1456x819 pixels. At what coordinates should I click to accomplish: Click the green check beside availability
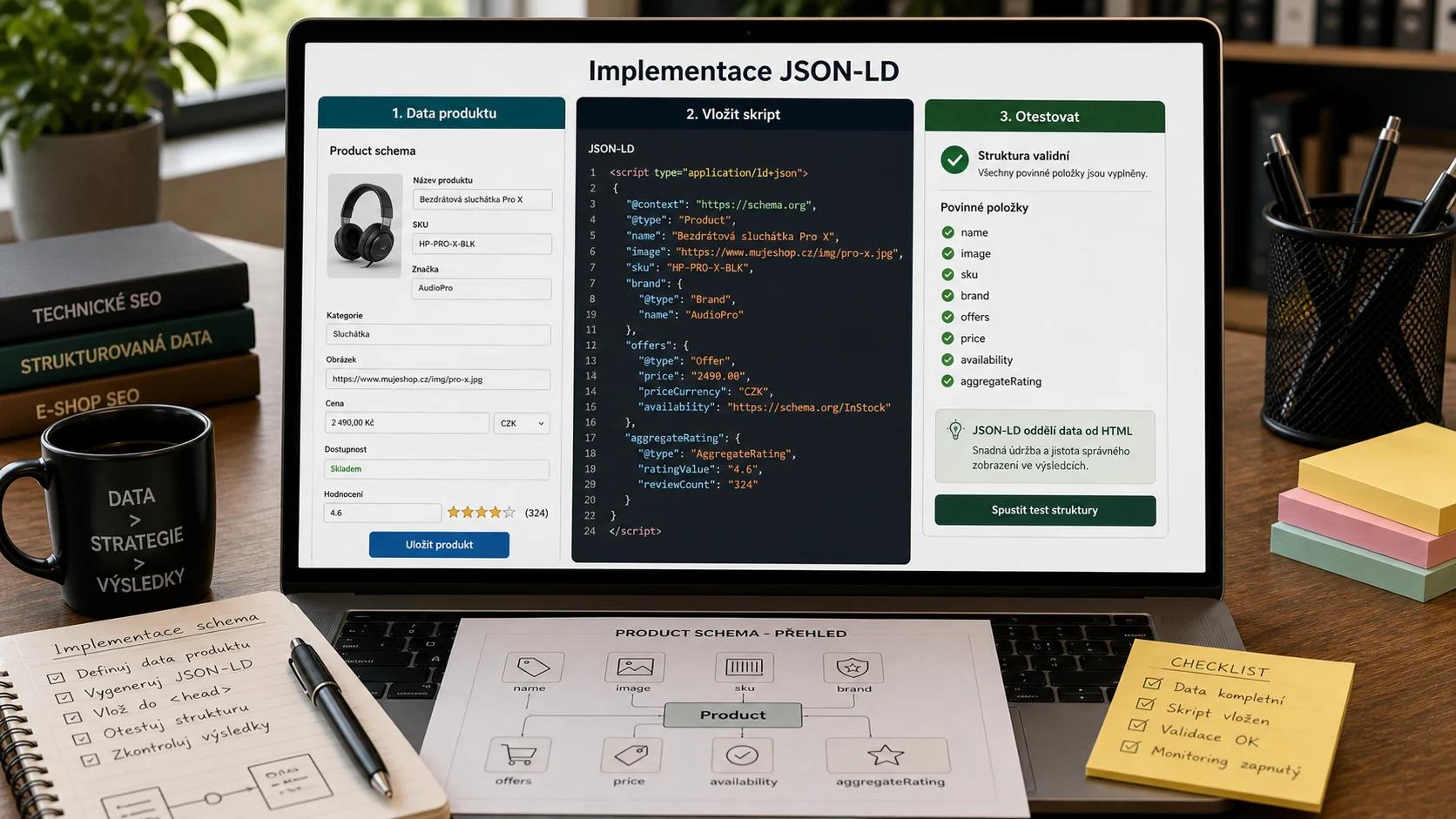(x=947, y=359)
